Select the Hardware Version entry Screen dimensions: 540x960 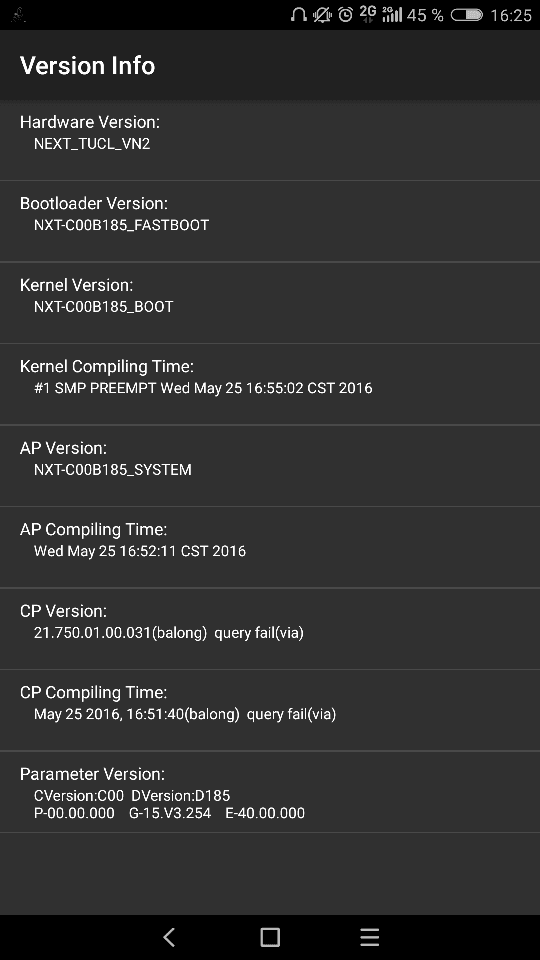coord(270,140)
